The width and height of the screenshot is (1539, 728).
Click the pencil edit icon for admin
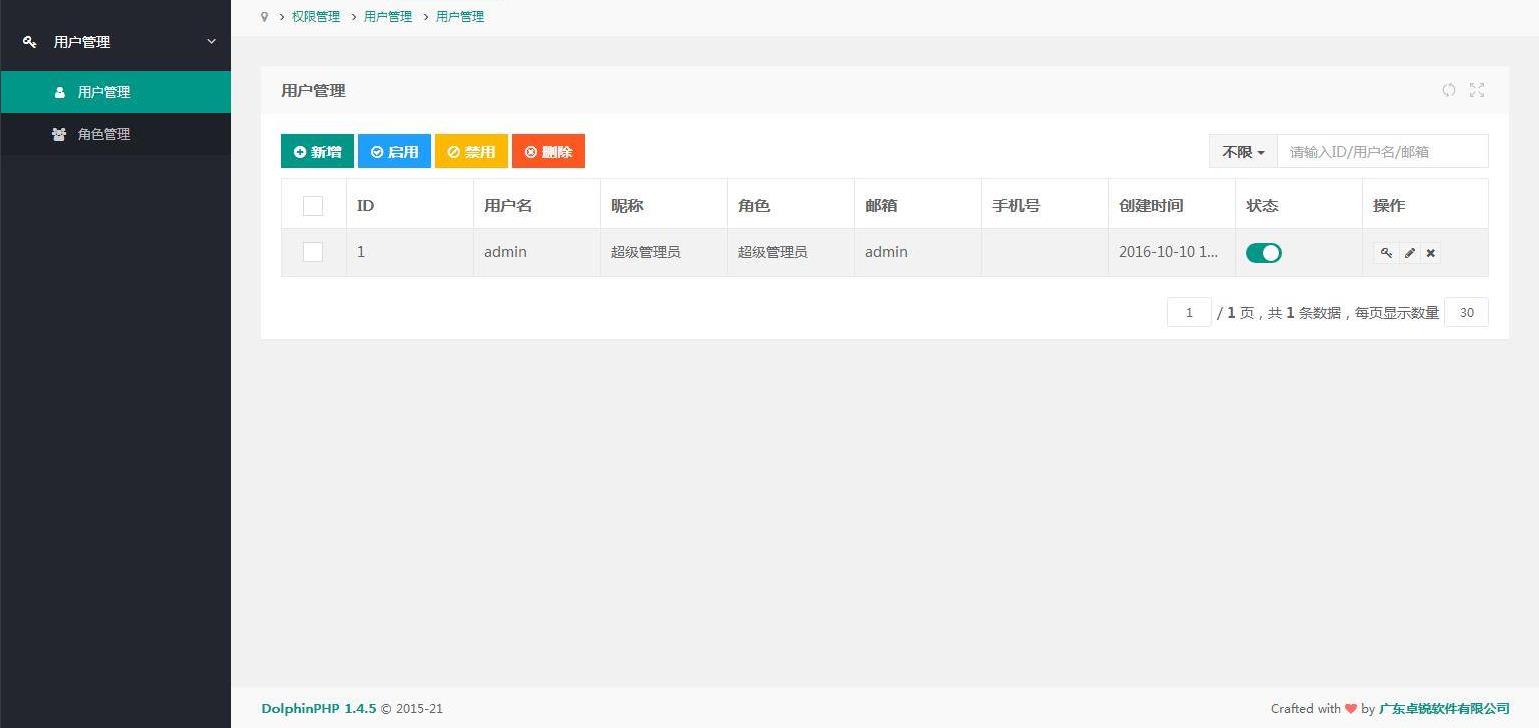pos(1409,253)
